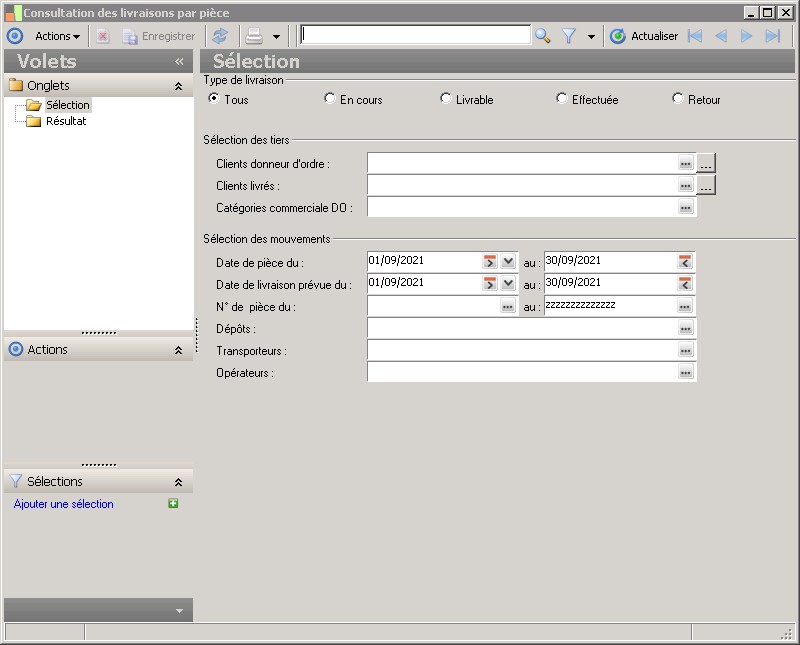800x645 pixels.
Task: Open the dropdown arrow next to printer
Action: [276, 36]
